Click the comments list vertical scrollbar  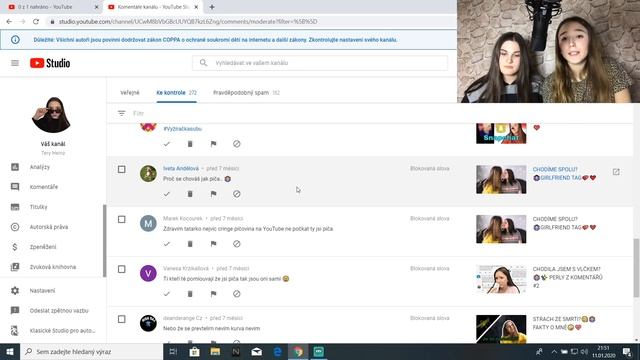636,268
